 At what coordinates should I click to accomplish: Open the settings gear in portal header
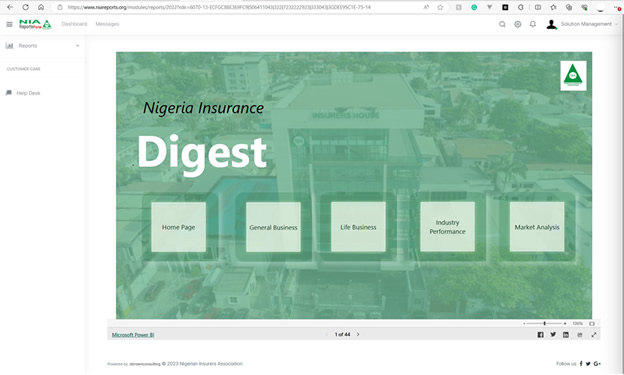tap(517, 24)
